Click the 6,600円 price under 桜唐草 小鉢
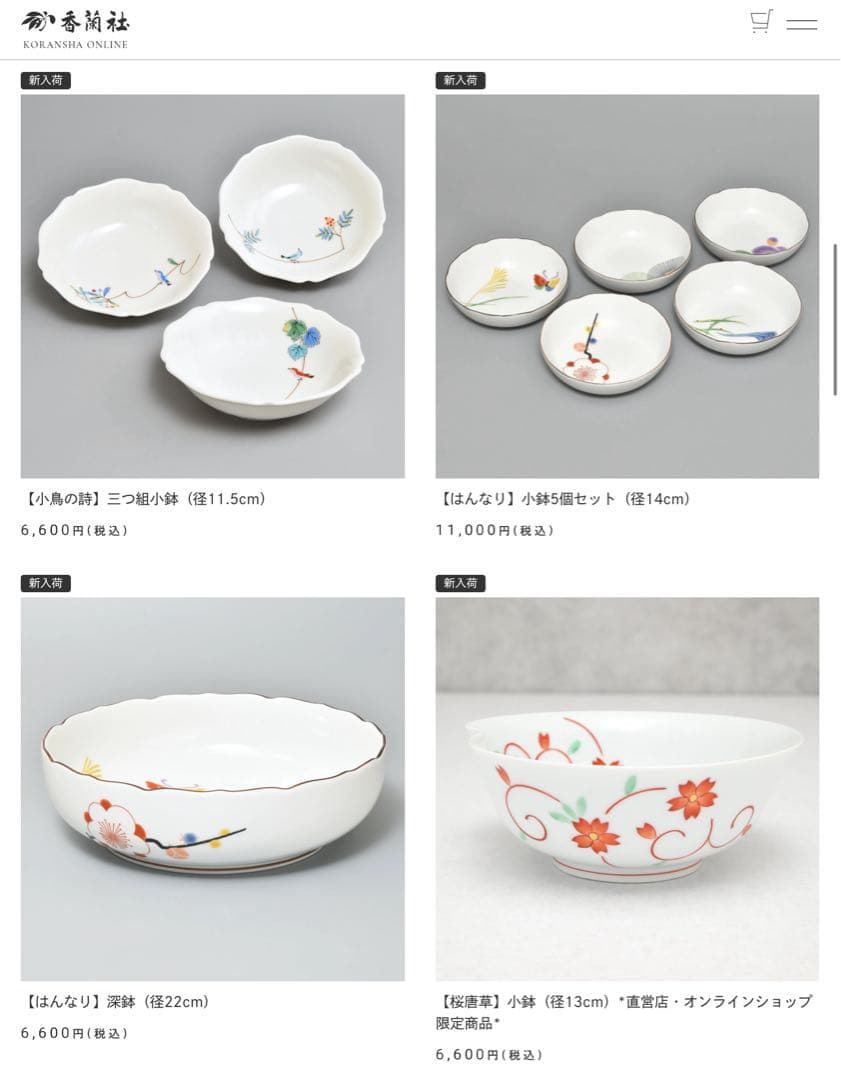This screenshot has width=841, height=1080. pos(489,1054)
